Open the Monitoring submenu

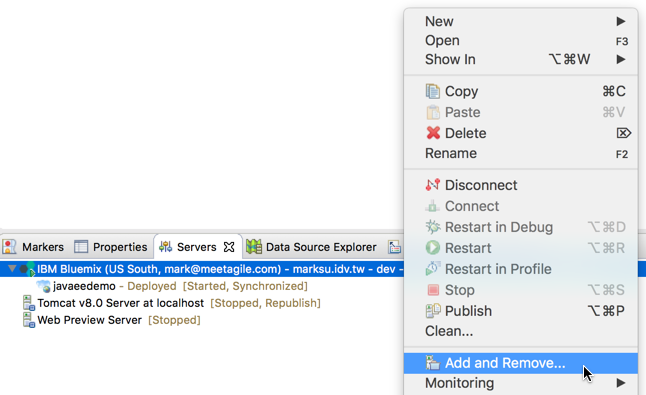(x=521, y=383)
